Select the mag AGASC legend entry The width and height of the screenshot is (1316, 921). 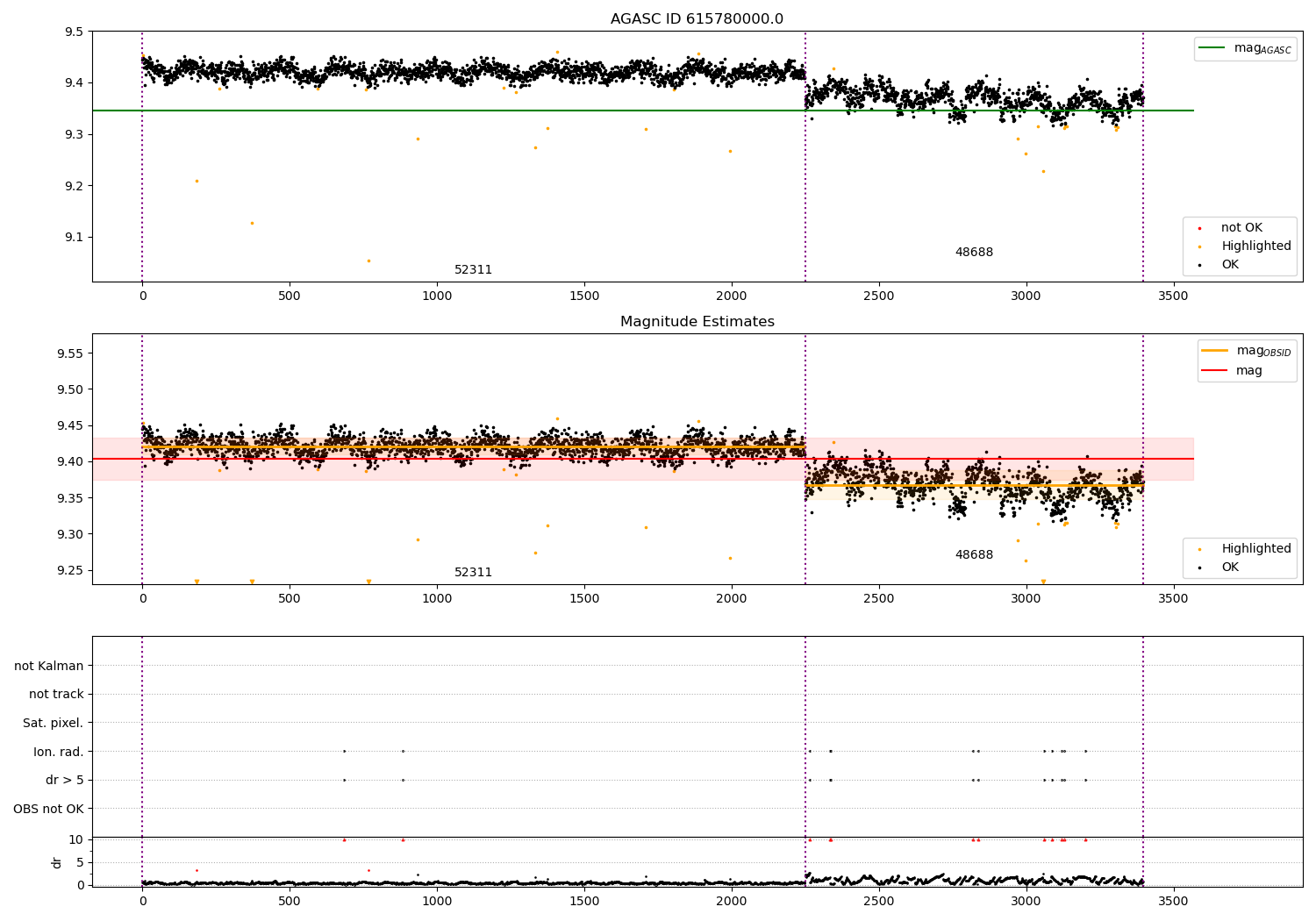[x=1245, y=48]
